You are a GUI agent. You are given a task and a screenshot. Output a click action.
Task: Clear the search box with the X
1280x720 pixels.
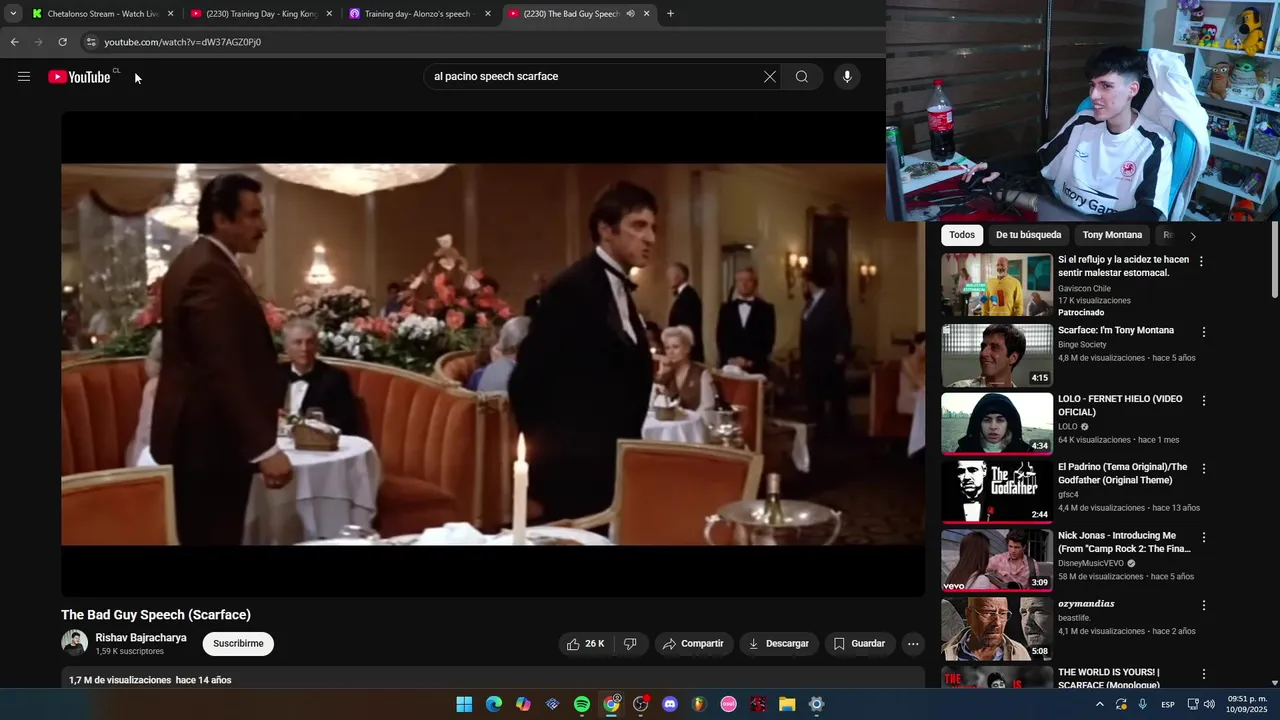coord(770,77)
